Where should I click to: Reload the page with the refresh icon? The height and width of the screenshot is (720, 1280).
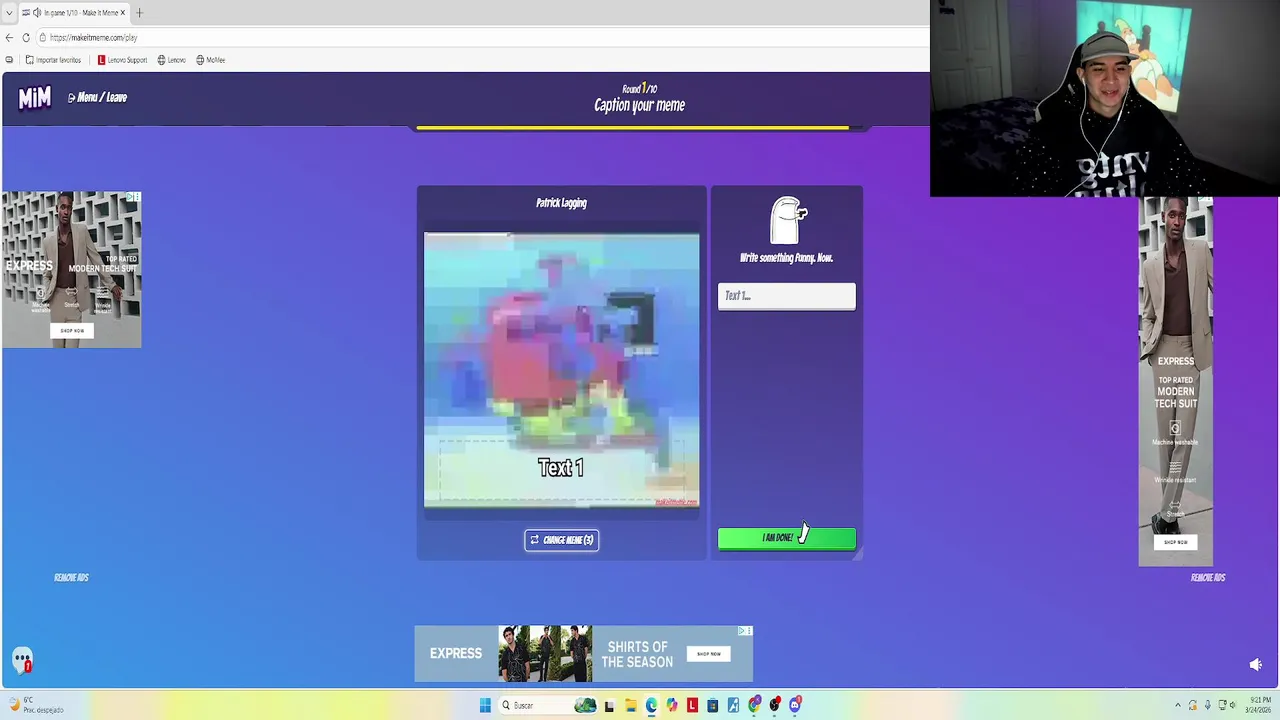click(26, 38)
